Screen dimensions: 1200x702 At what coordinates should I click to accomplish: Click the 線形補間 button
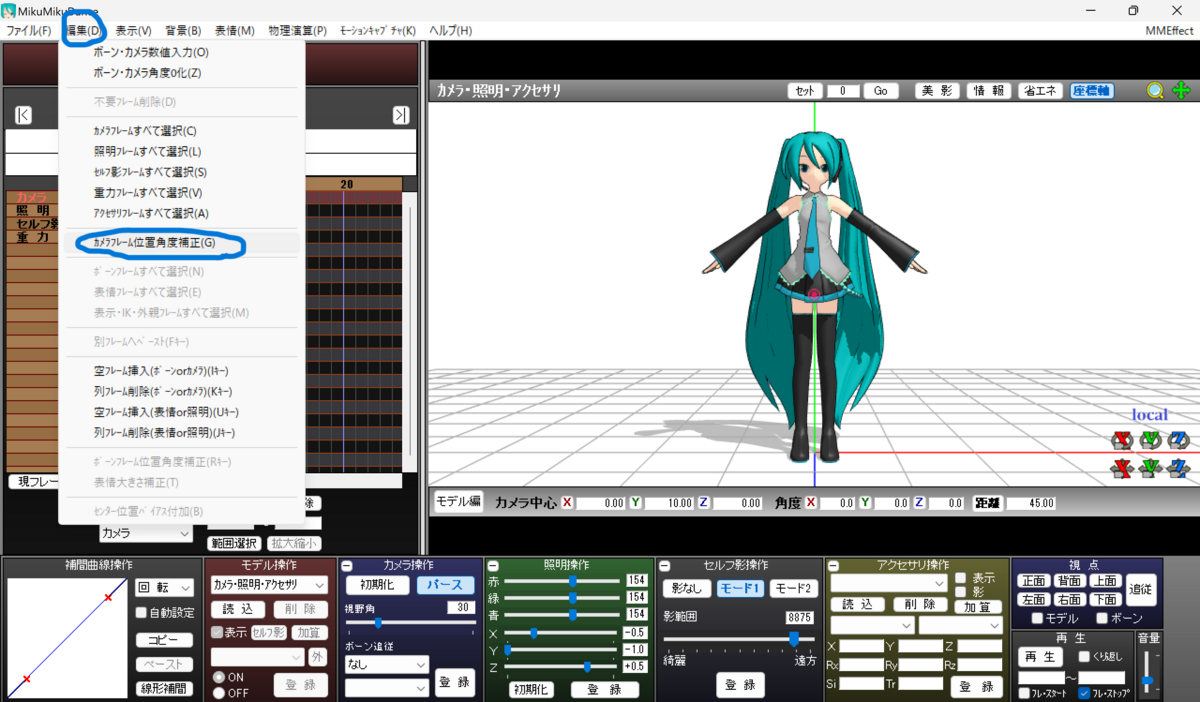[164, 688]
